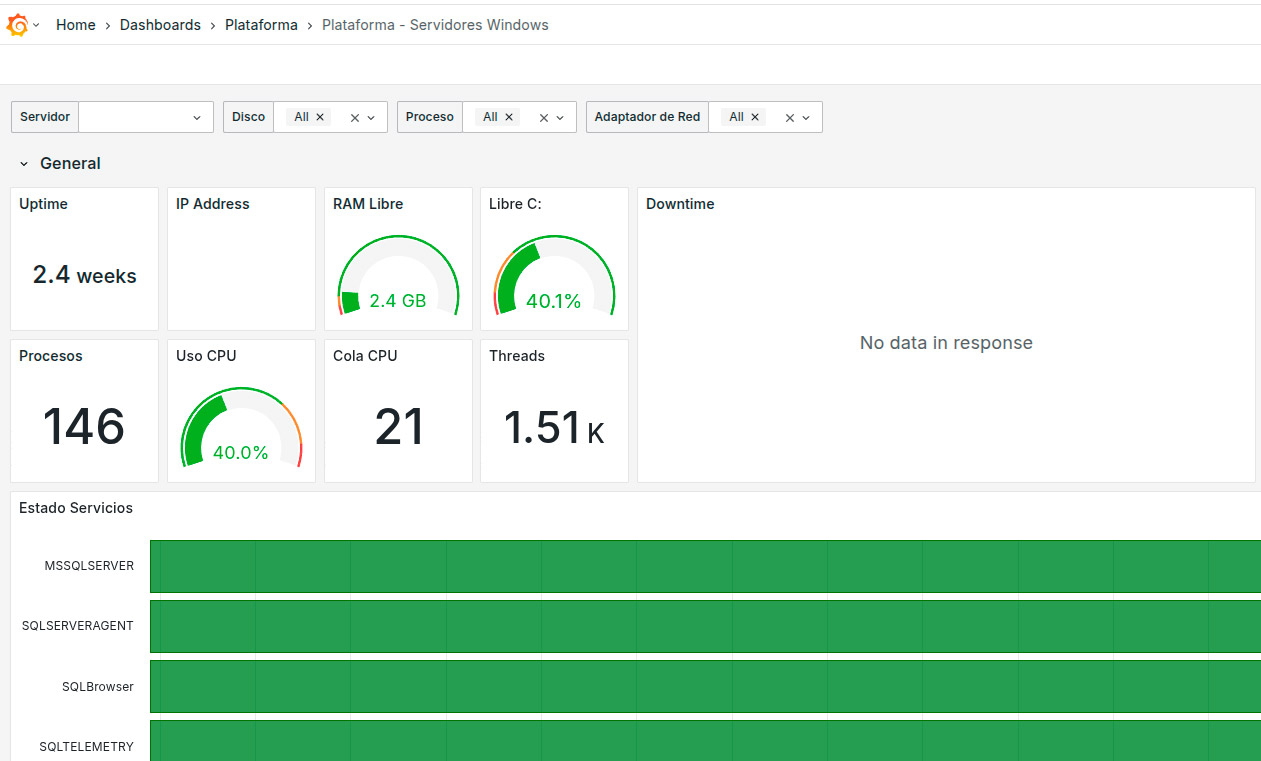Remove the All chip in Disco filter

pyautogui.click(x=320, y=117)
